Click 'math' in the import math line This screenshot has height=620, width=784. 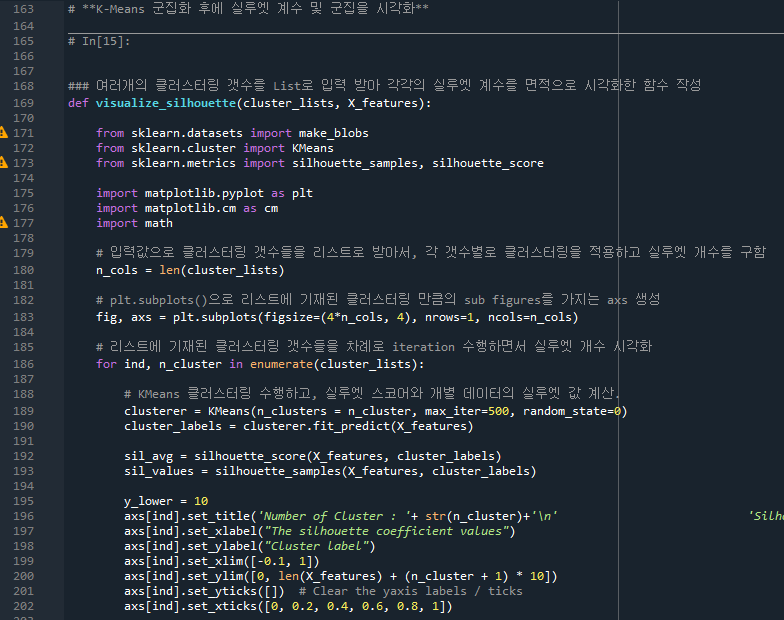(x=158, y=223)
